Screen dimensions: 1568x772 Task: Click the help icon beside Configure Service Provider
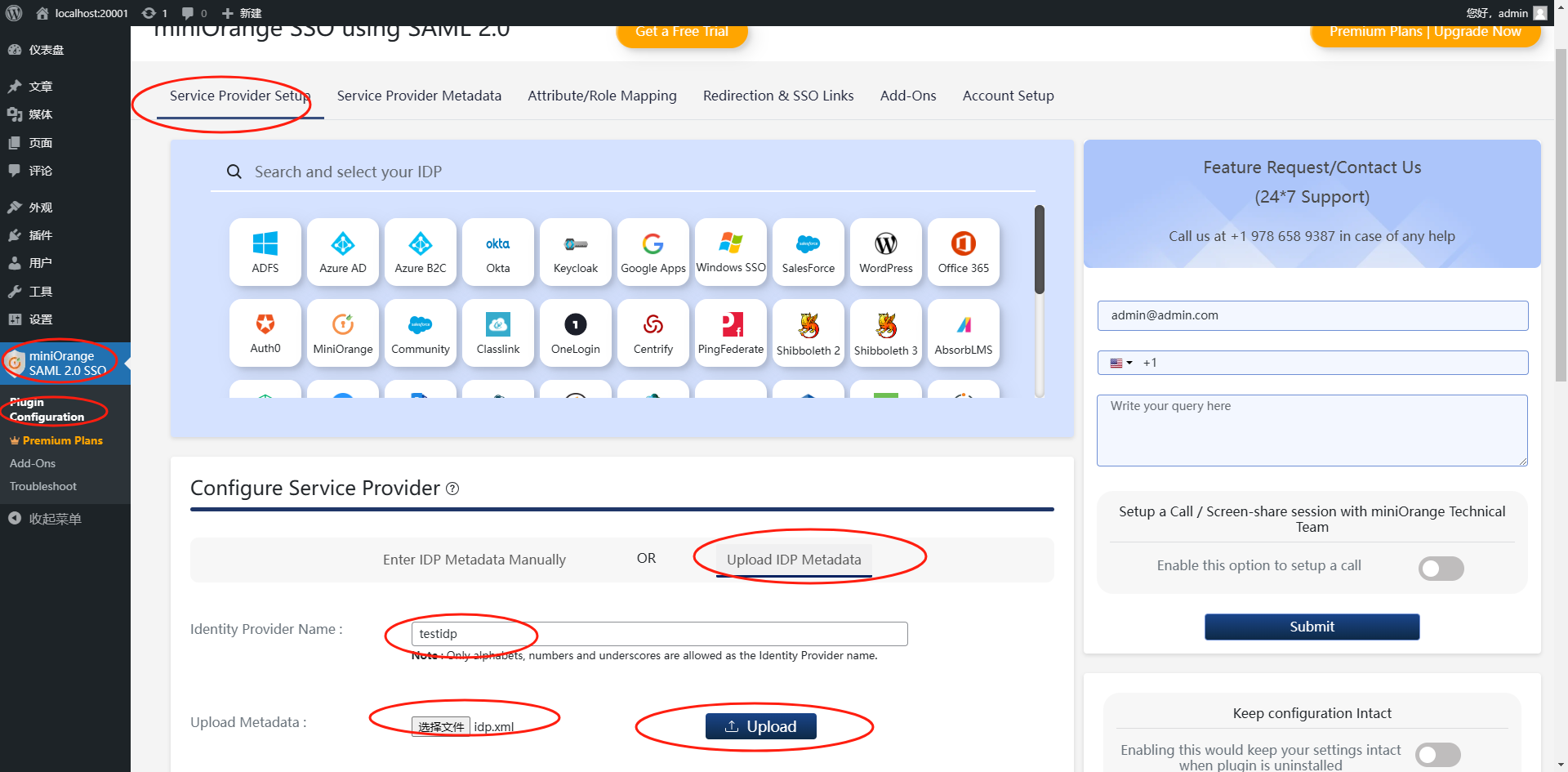pyautogui.click(x=452, y=489)
